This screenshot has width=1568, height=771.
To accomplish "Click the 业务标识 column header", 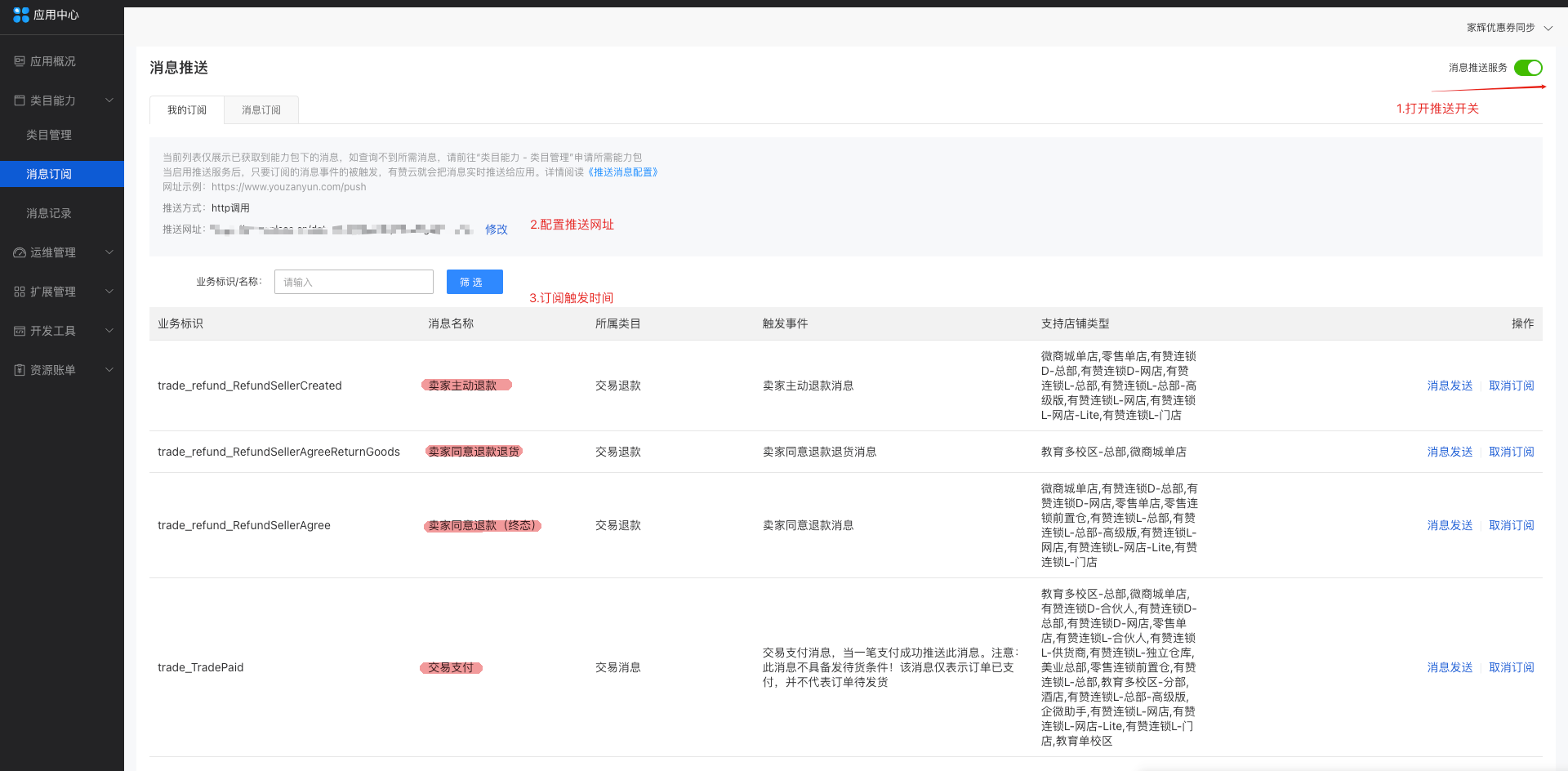I will (x=180, y=323).
